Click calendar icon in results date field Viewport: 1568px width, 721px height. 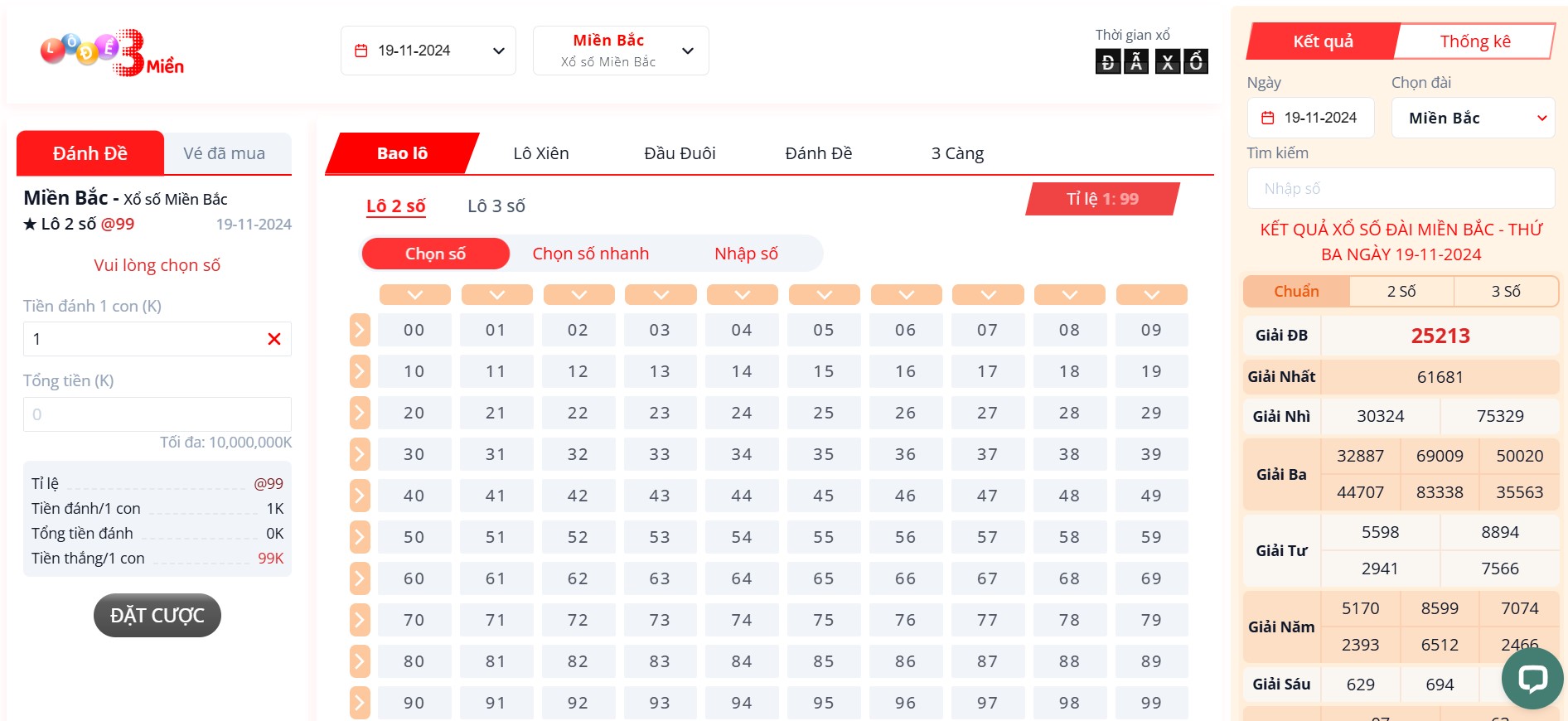click(1267, 118)
